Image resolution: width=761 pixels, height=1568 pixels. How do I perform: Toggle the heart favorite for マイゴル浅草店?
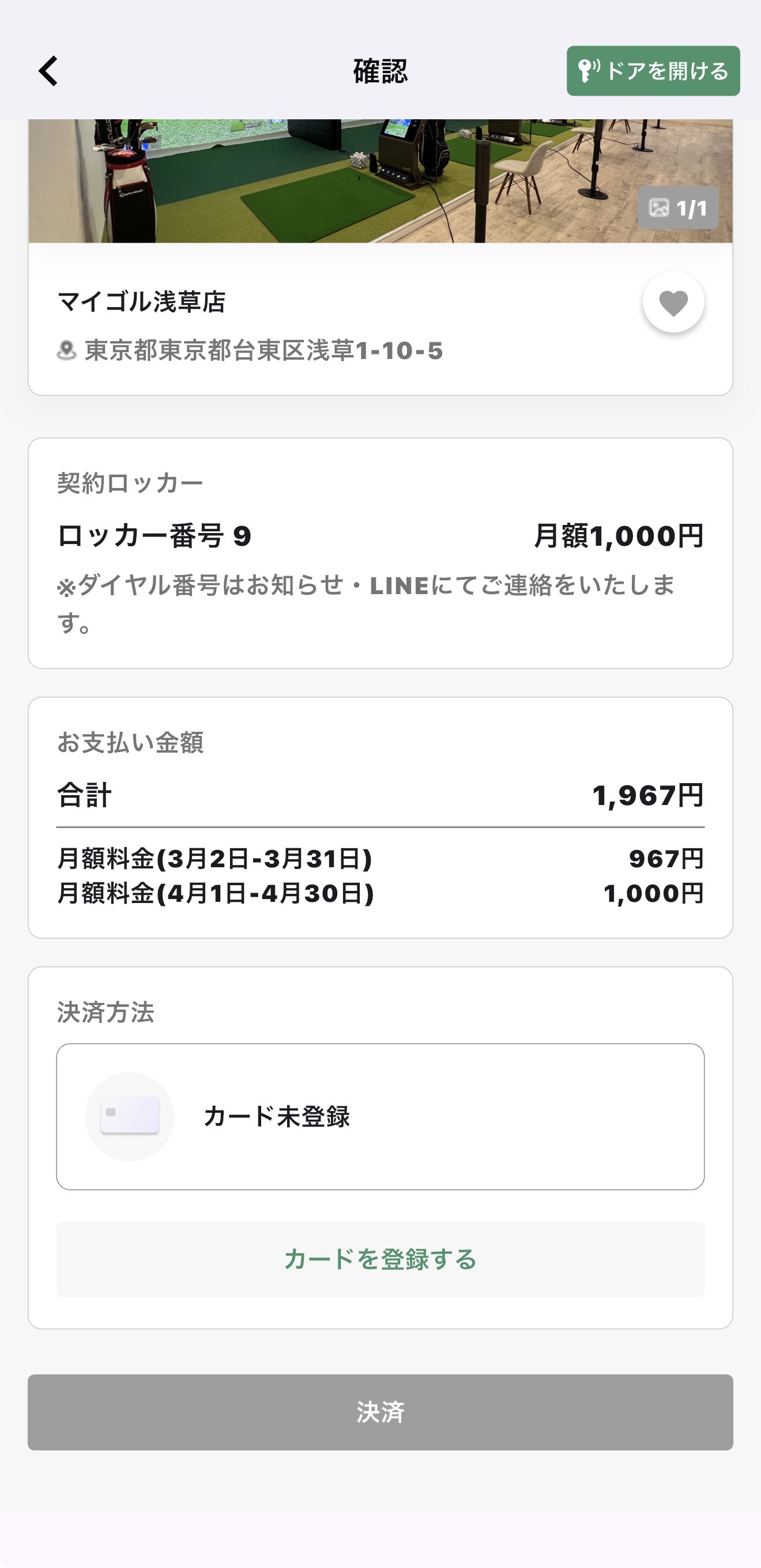point(673,302)
